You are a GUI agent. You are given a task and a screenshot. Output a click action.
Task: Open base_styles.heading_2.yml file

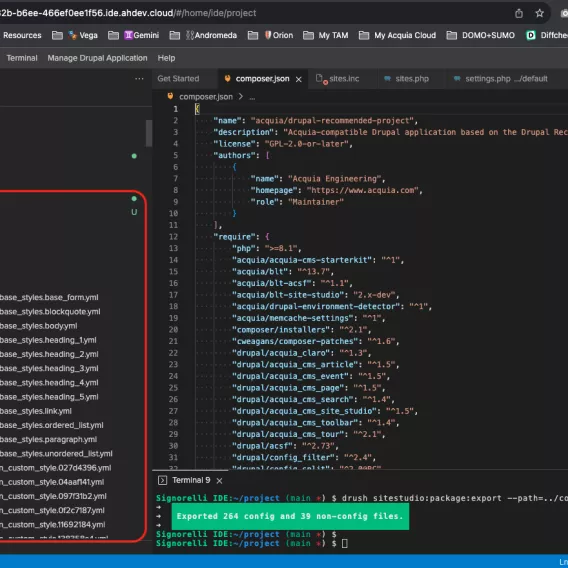click(x=49, y=354)
